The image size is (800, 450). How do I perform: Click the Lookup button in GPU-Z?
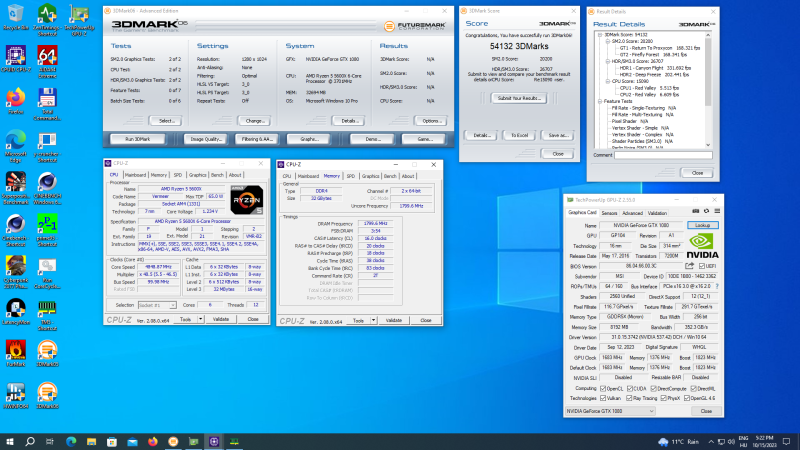point(703,225)
